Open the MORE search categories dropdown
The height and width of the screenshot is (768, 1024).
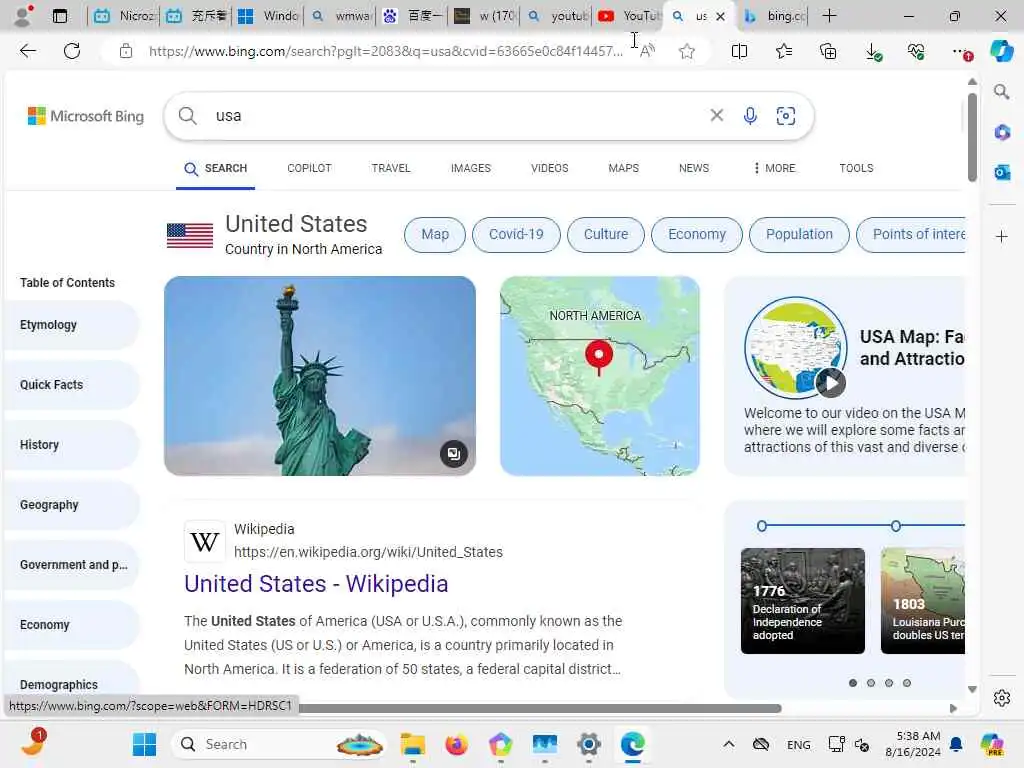(x=775, y=168)
